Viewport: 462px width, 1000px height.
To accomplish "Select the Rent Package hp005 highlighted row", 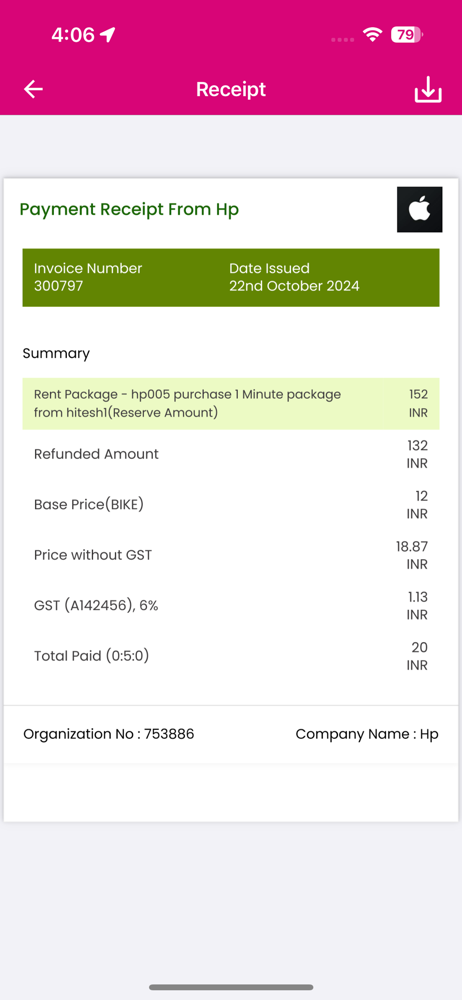I will [231, 404].
